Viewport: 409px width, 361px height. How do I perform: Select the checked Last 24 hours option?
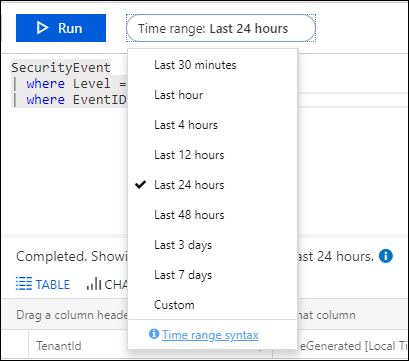click(213, 185)
